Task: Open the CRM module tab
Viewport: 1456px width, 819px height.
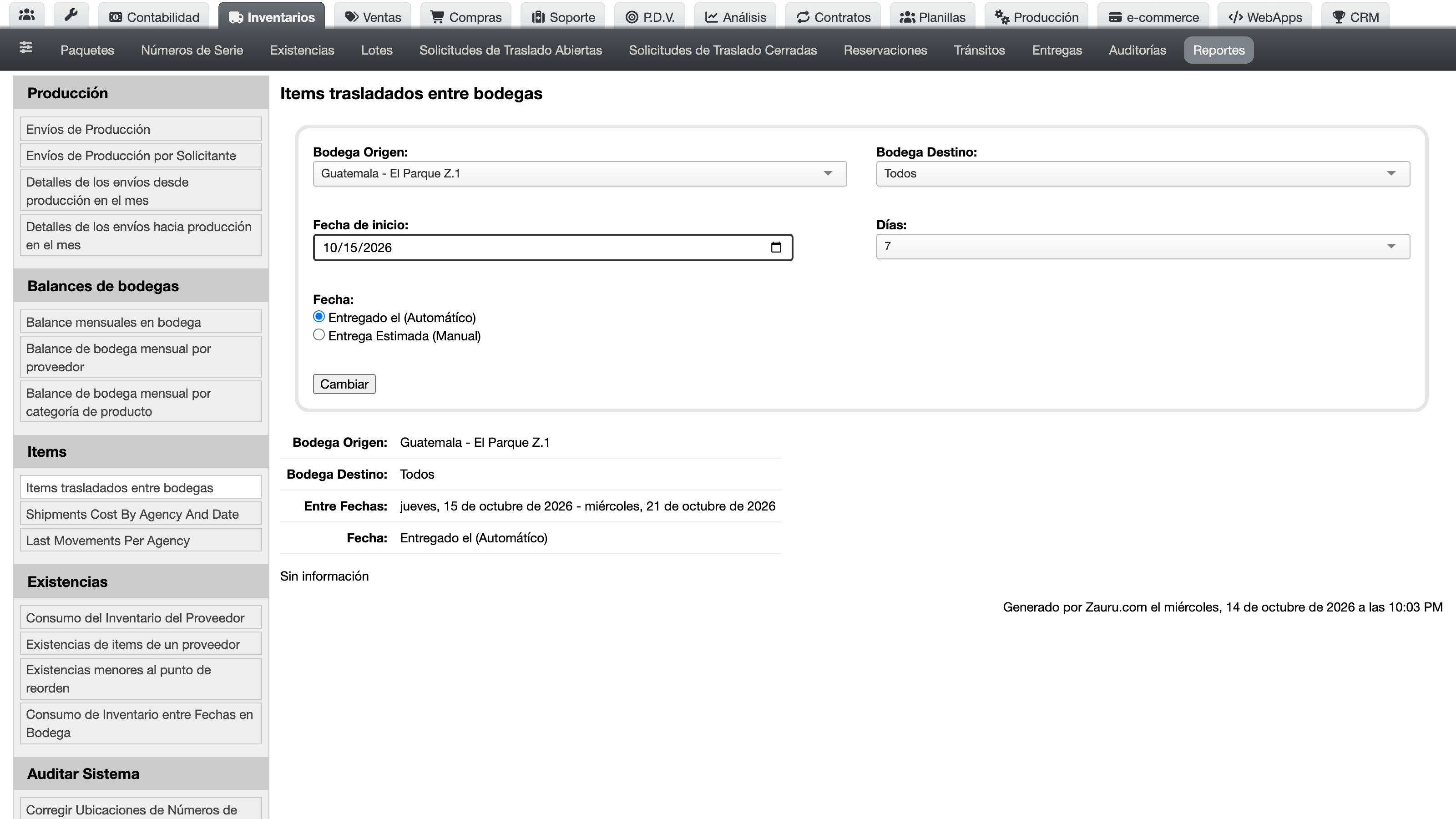Action: (1355, 17)
